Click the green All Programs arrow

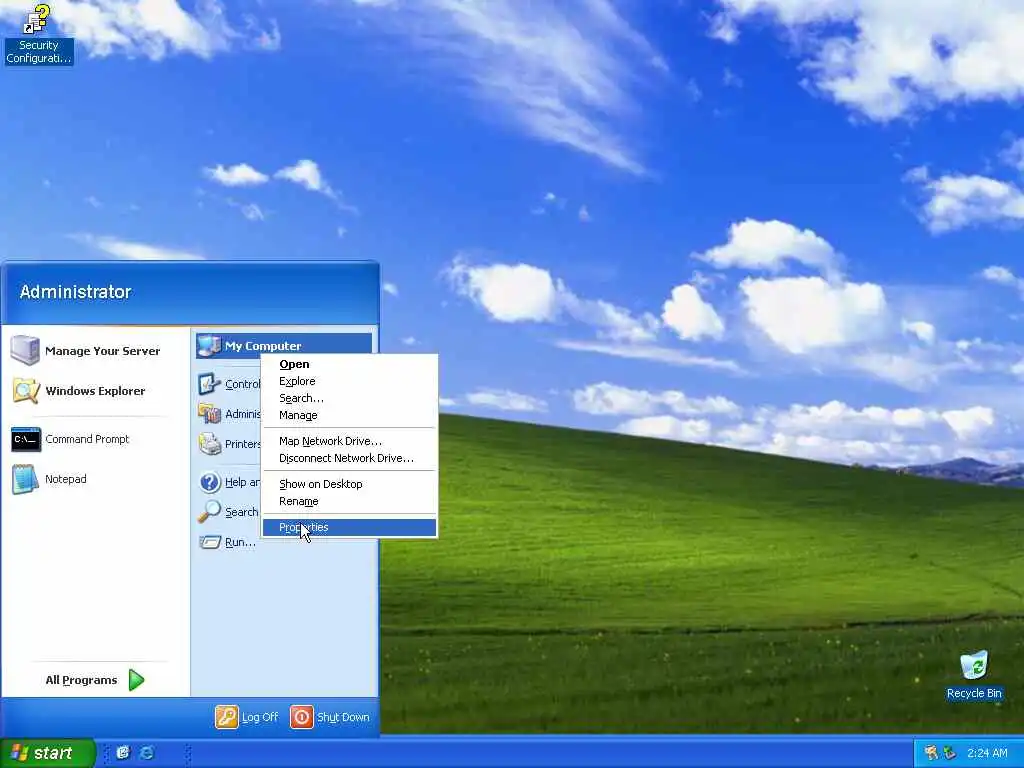pyautogui.click(x=136, y=680)
